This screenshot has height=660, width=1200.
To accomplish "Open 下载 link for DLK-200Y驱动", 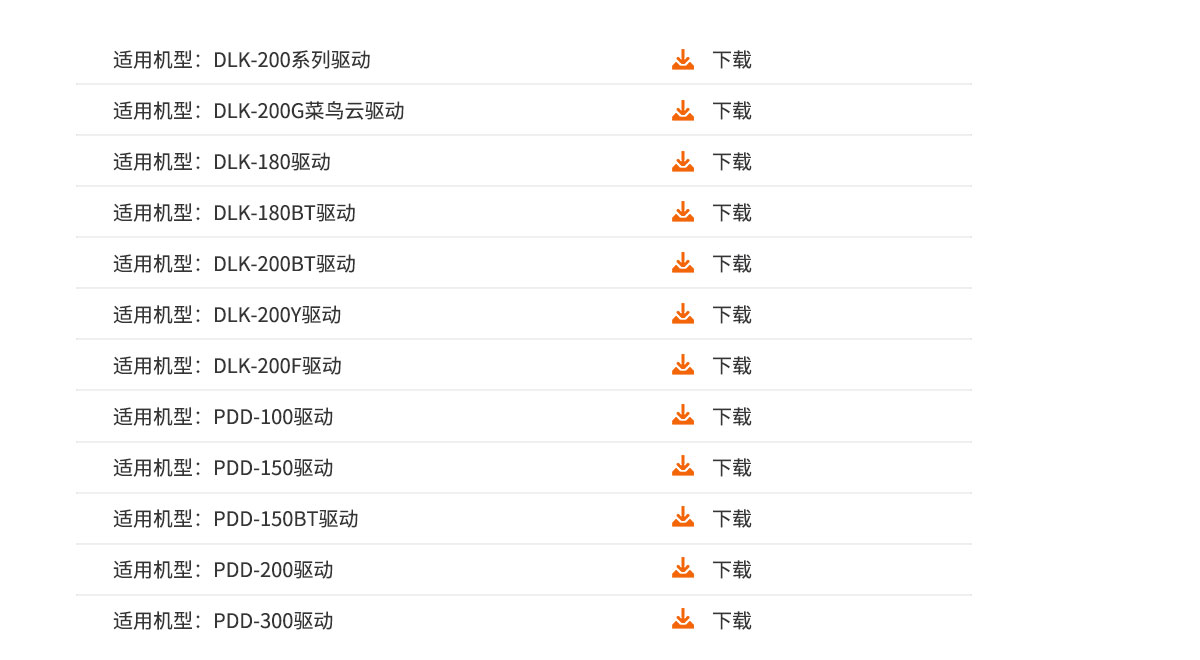I will pyautogui.click(x=732, y=315).
